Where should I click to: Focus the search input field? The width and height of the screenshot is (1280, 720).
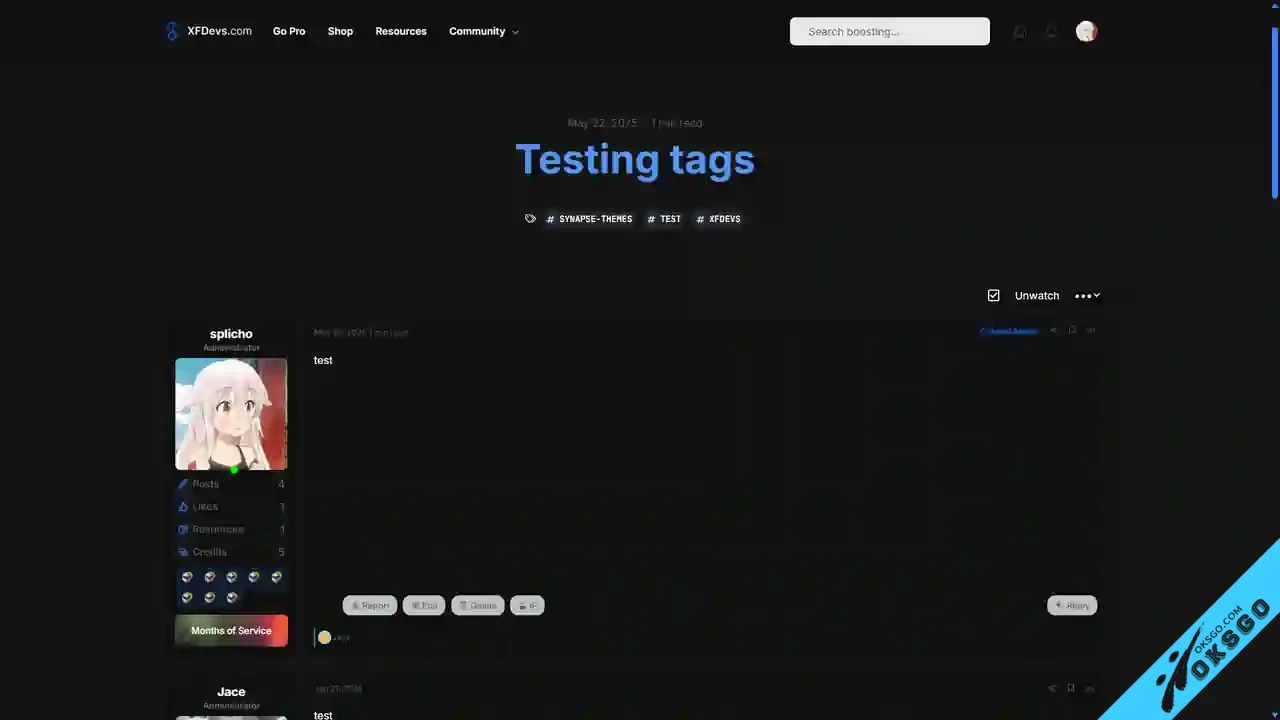coord(889,32)
